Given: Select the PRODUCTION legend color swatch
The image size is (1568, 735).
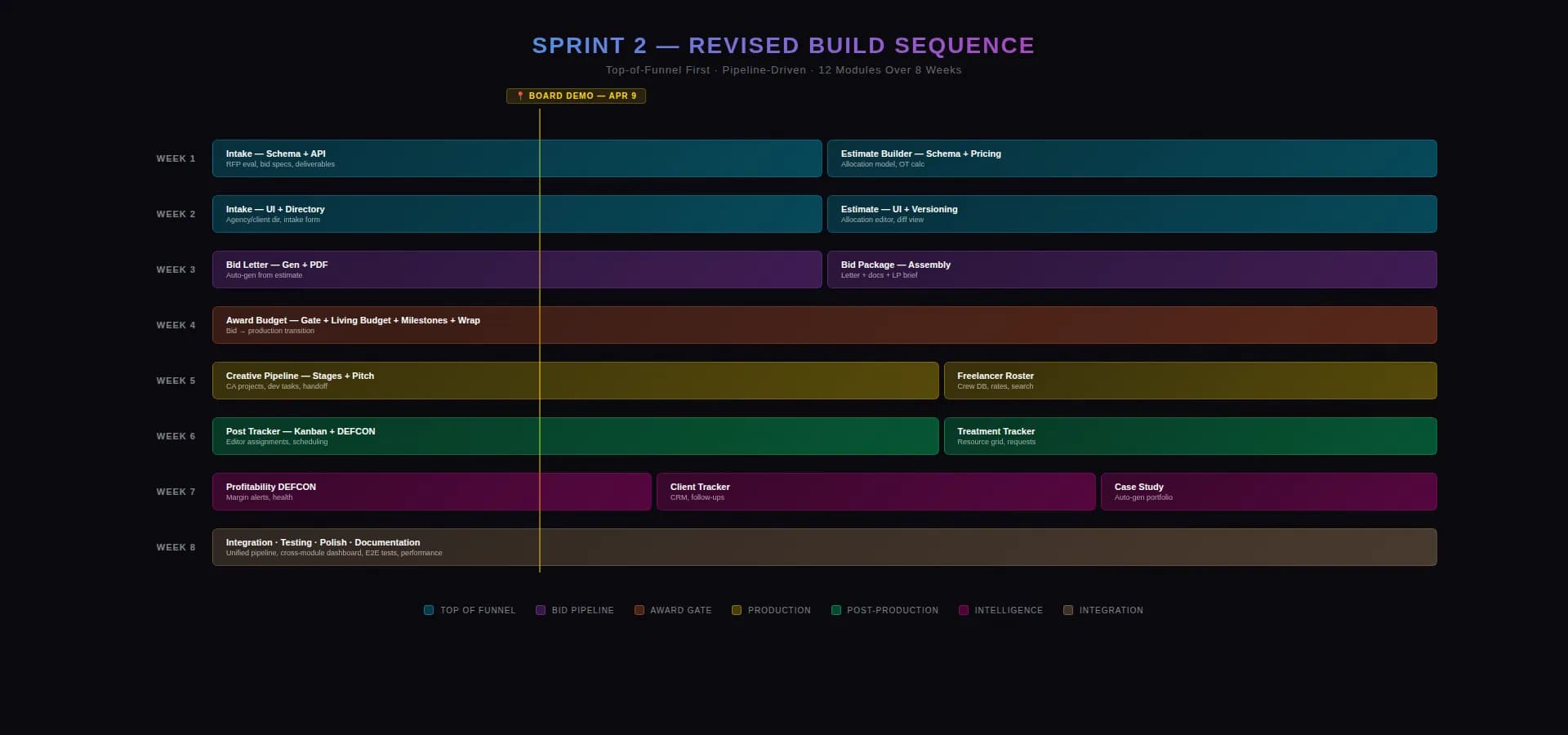Looking at the screenshot, I should pos(736,610).
